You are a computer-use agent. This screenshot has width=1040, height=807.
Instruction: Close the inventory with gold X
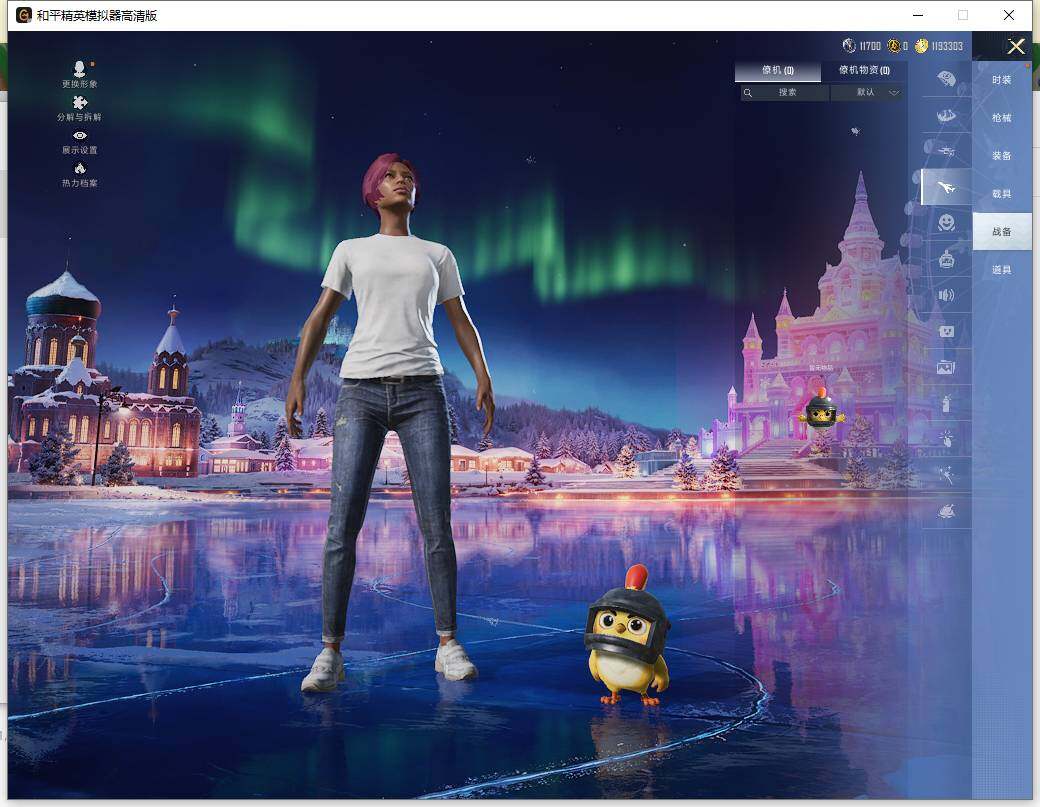pos(1016,46)
